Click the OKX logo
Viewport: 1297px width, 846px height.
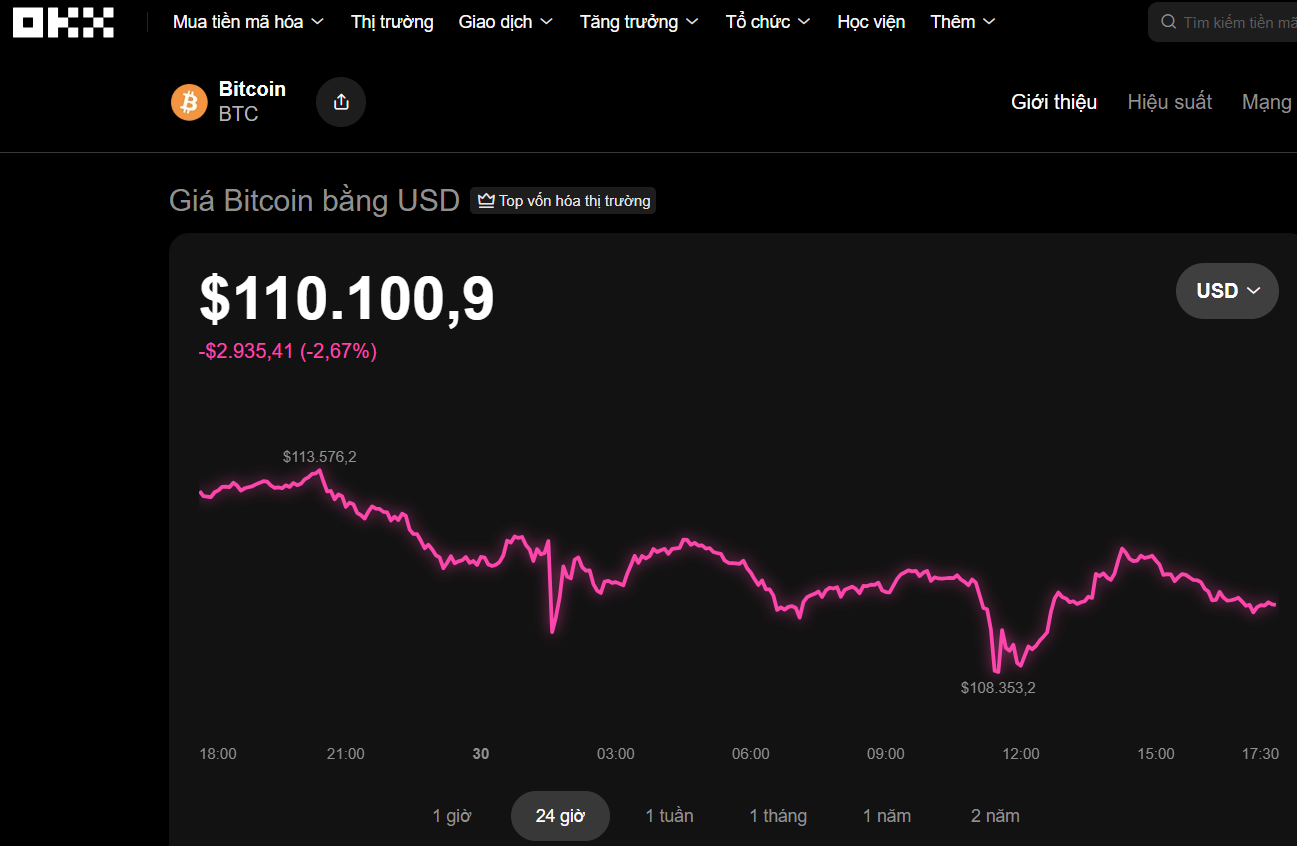[62, 22]
